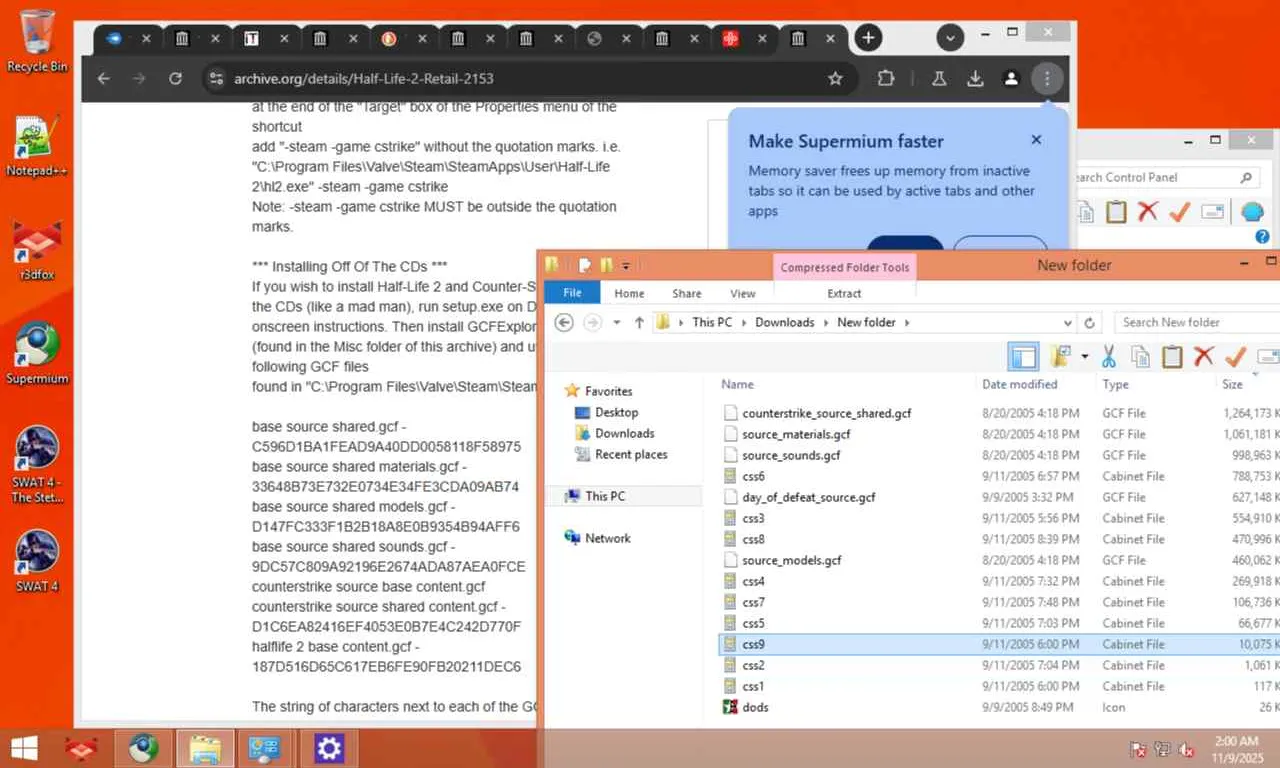
Task: Go back in File Explorer navigation
Action: click(564, 322)
